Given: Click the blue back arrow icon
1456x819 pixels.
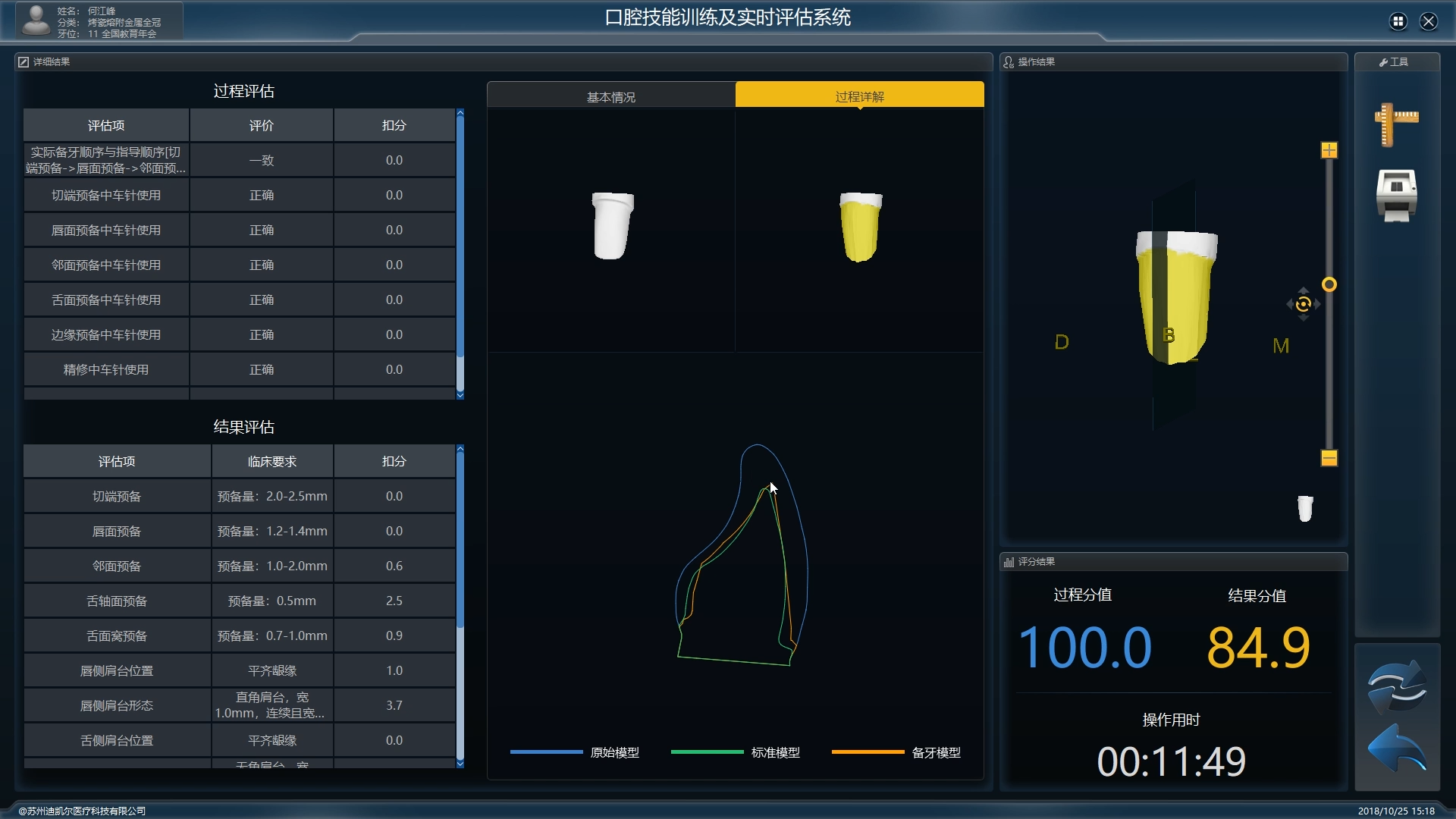Looking at the screenshot, I should click(1397, 748).
